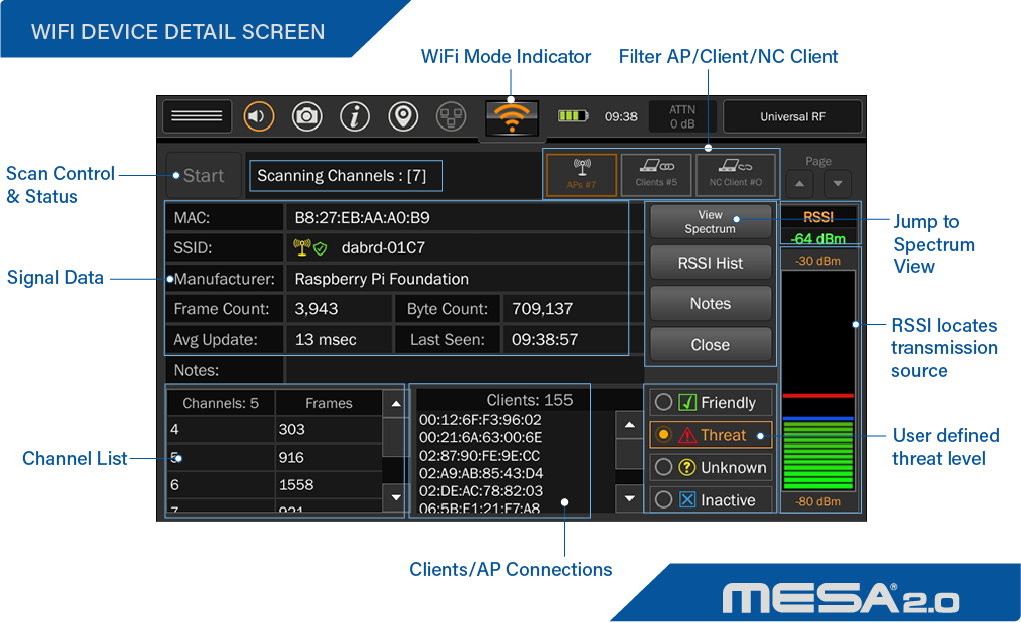Click the grayed-out network diagram icon
This screenshot has height=623, width=1021.
pyautogui.click(x=451, y=117)
